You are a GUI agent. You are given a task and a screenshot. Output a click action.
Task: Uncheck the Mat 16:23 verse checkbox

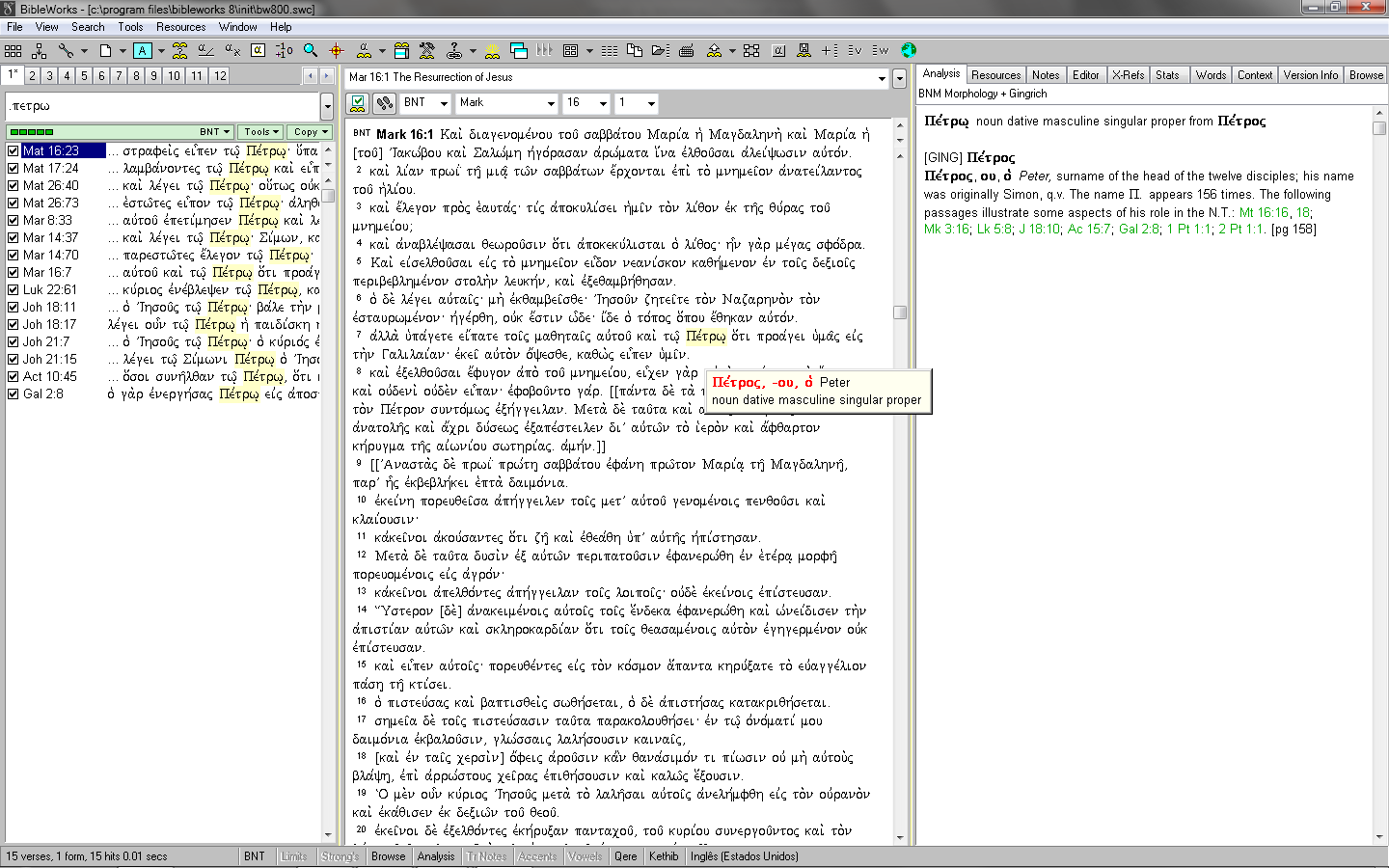(x=14, y=150)
